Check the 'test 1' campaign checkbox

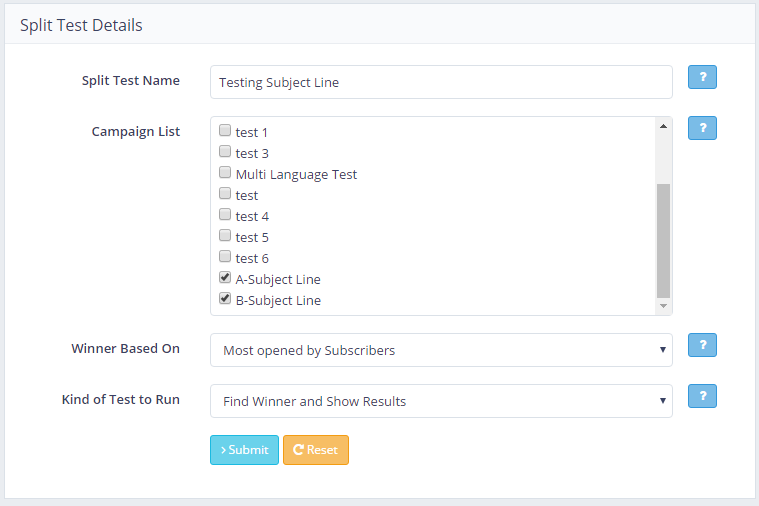click(x=225, y=131)
